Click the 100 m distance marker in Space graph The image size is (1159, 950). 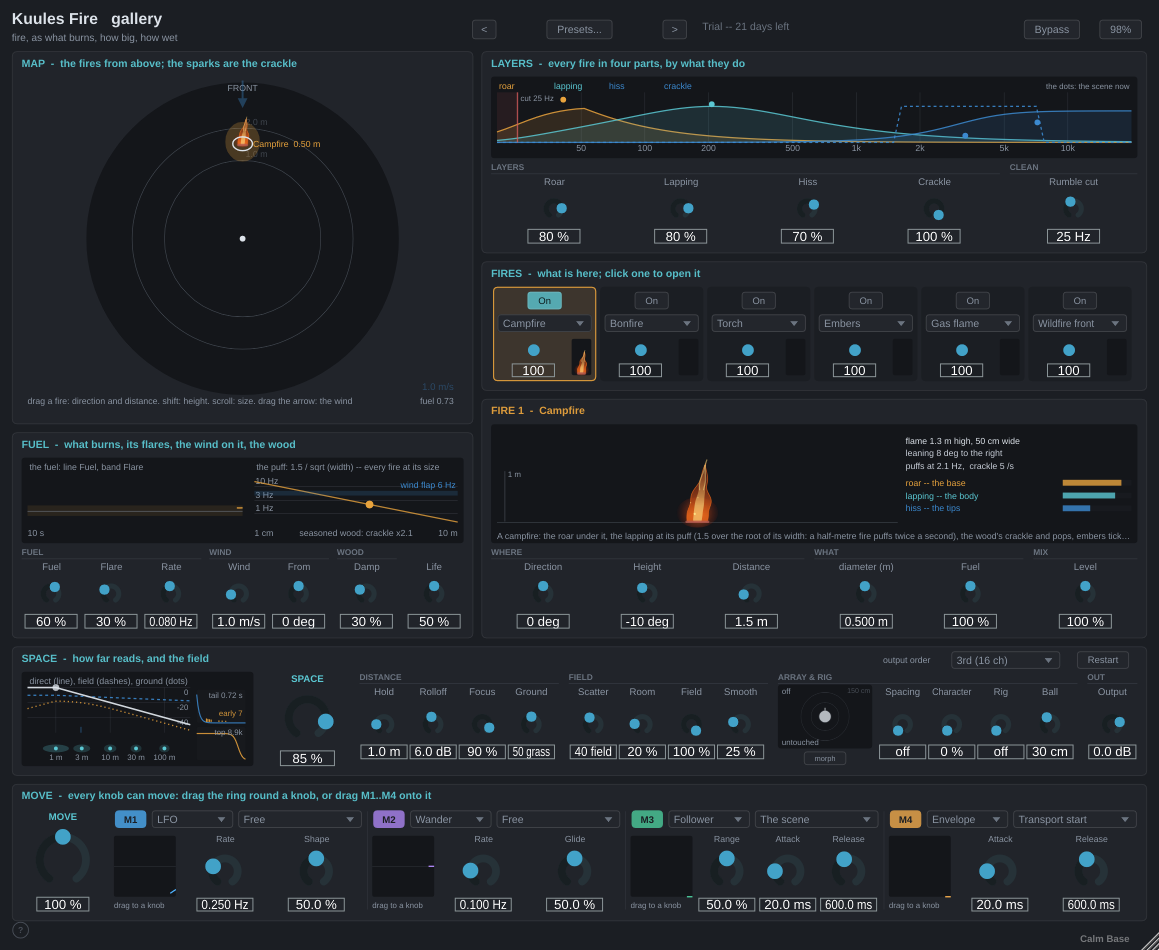164,748
